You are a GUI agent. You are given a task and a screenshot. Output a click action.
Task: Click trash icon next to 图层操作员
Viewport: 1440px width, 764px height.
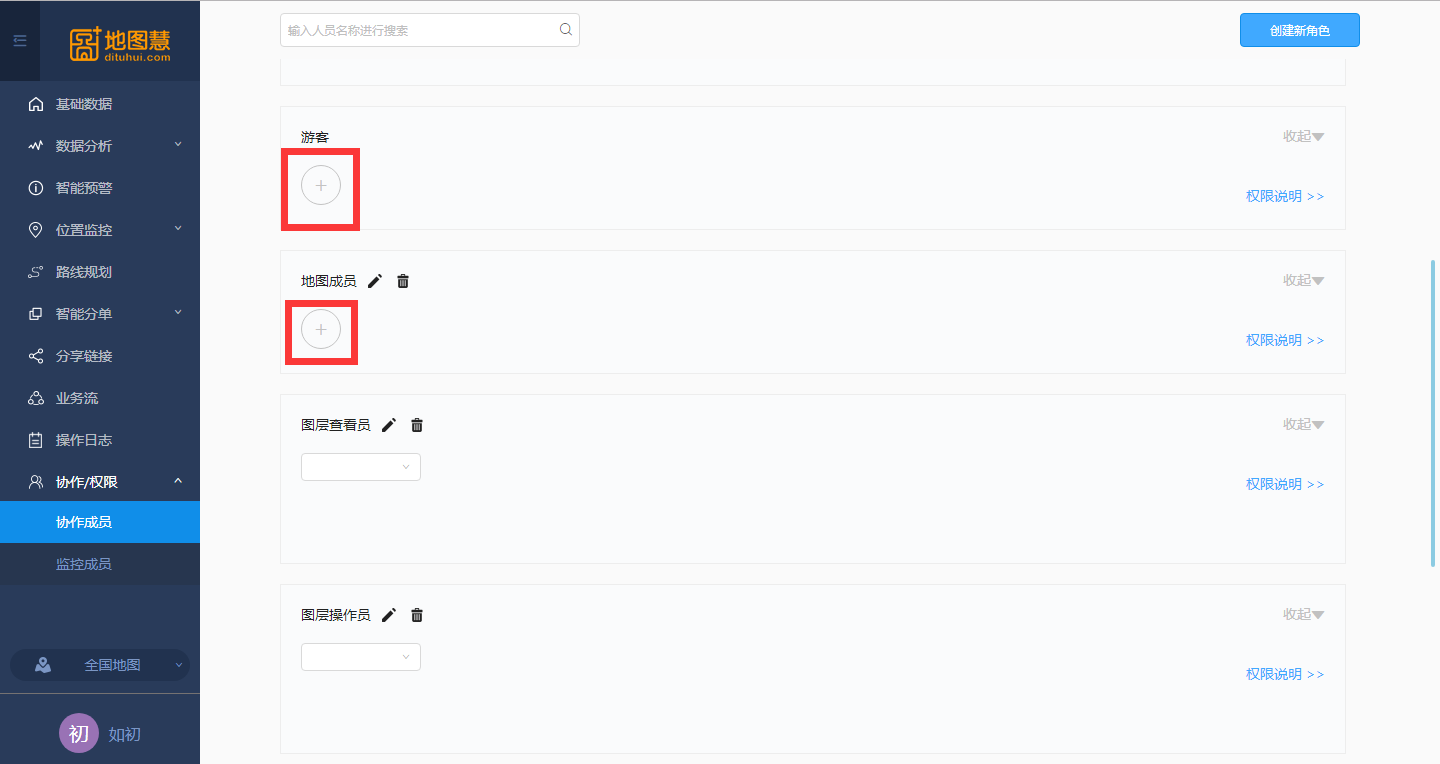(x=417, y=615)
